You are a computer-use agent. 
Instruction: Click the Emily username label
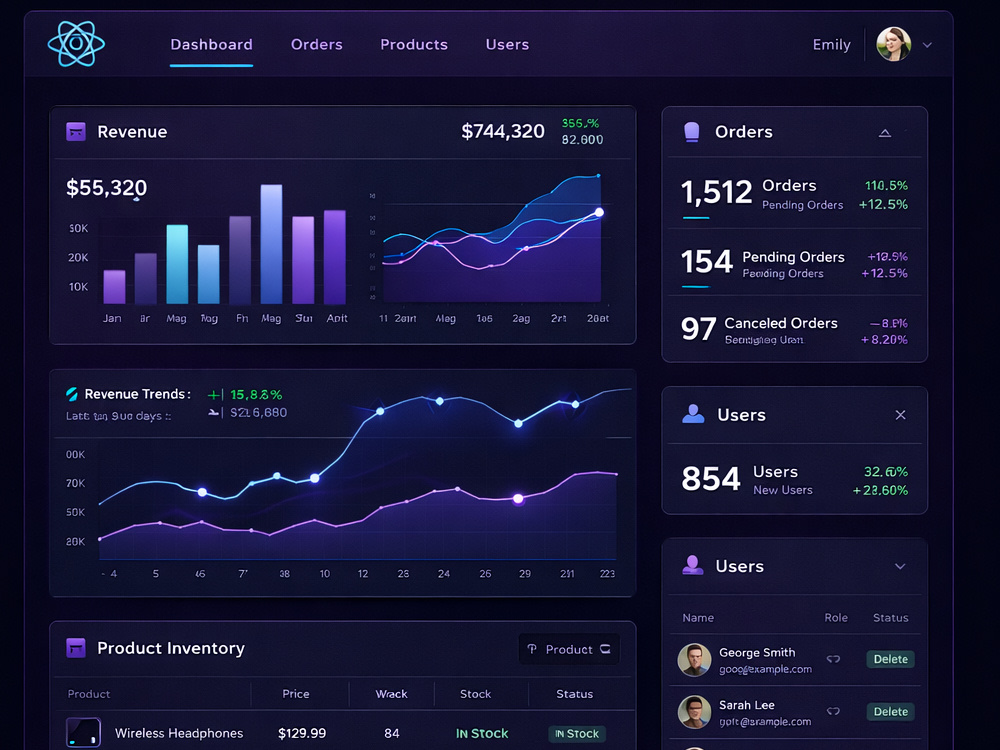point(831,45)
